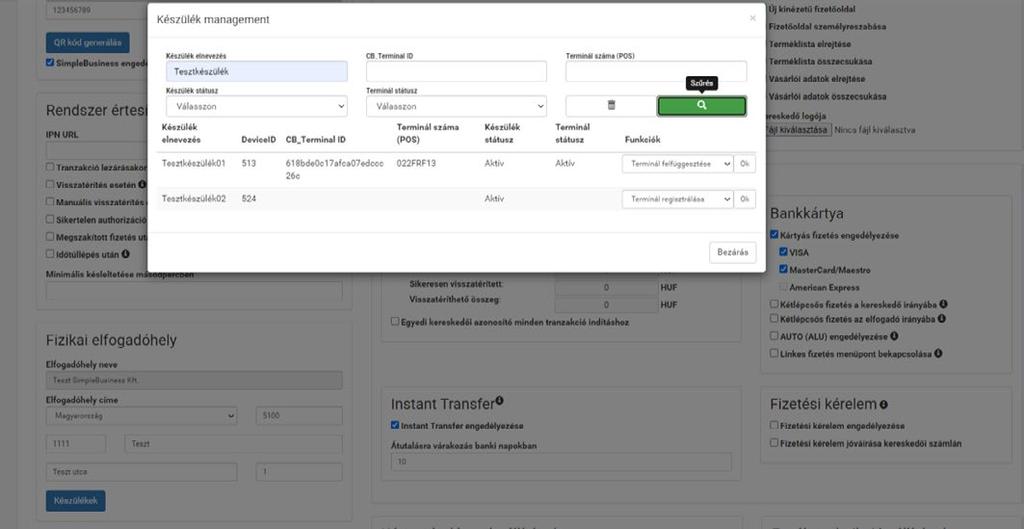Viewport: 1024px width, 529px height.
Task: Enable Fizetési kérelem engedélyezése checkbox
Action: click(x=775, y=425)
